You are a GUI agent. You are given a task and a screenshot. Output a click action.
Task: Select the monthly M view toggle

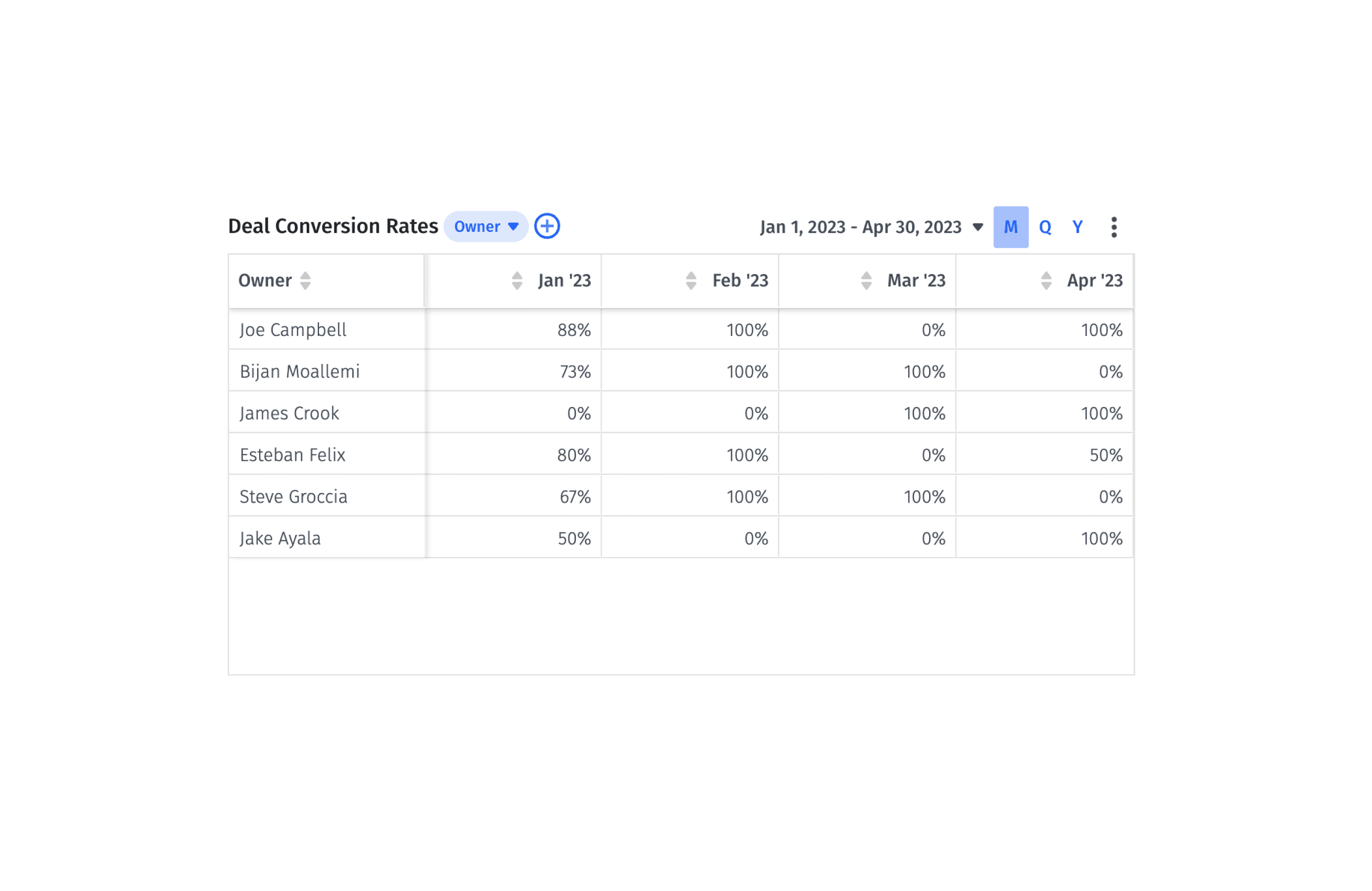[x=1010, y=227]
